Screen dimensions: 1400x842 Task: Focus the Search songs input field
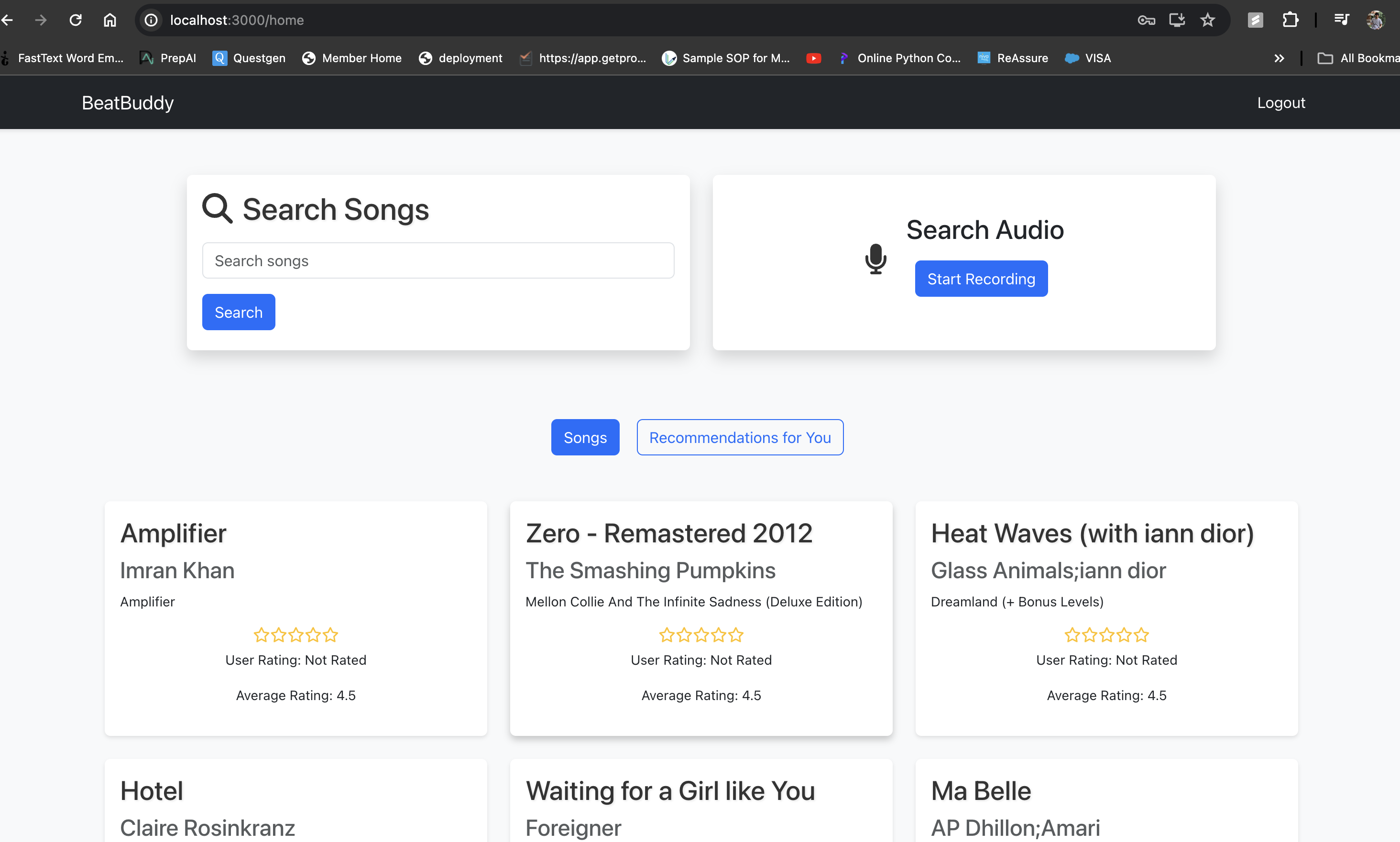[x=437, y=261]
